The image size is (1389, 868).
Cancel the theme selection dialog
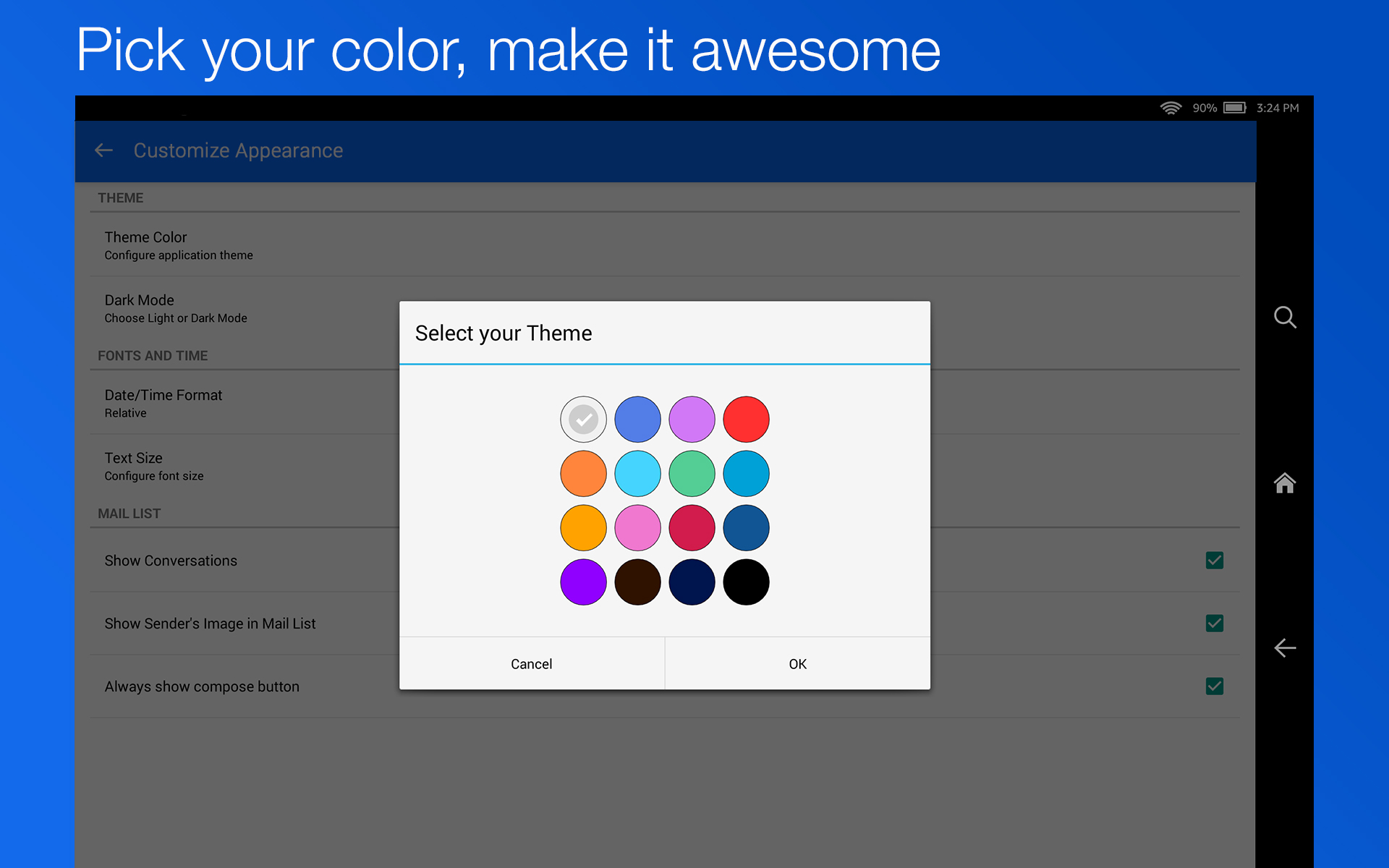click(532, 663)
